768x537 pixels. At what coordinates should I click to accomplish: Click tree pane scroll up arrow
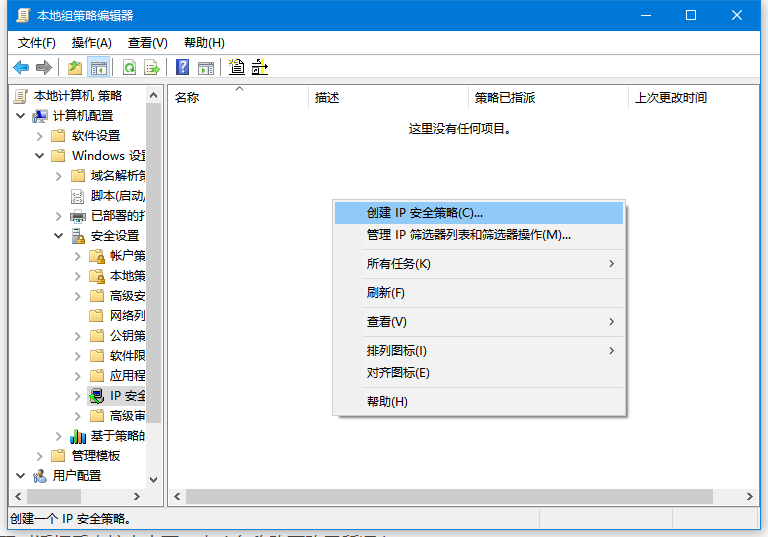click(153, 95)
